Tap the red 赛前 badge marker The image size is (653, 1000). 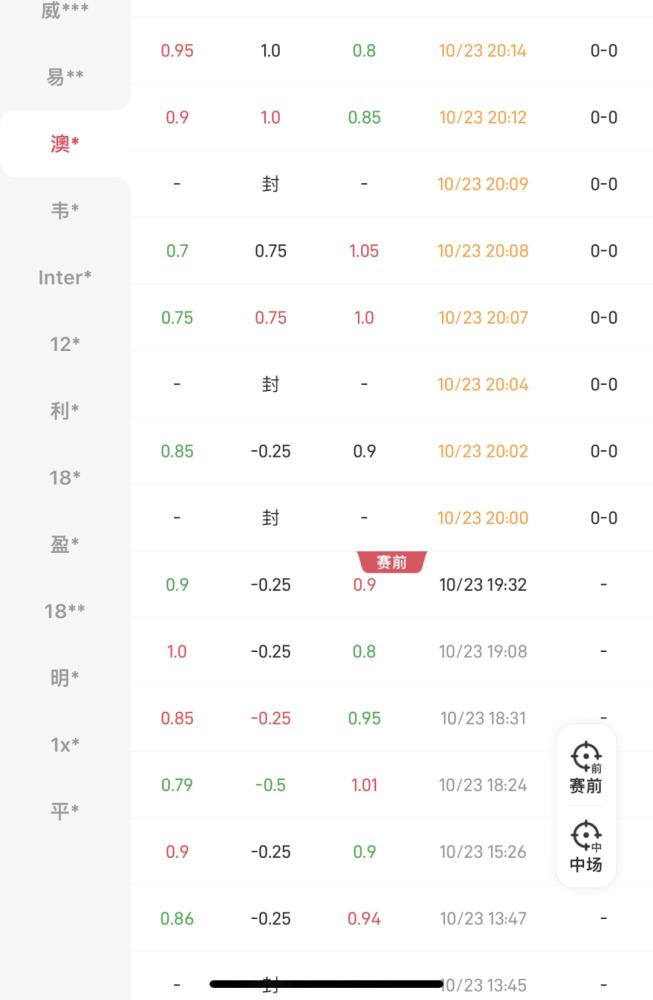click(x=392, y=562)
